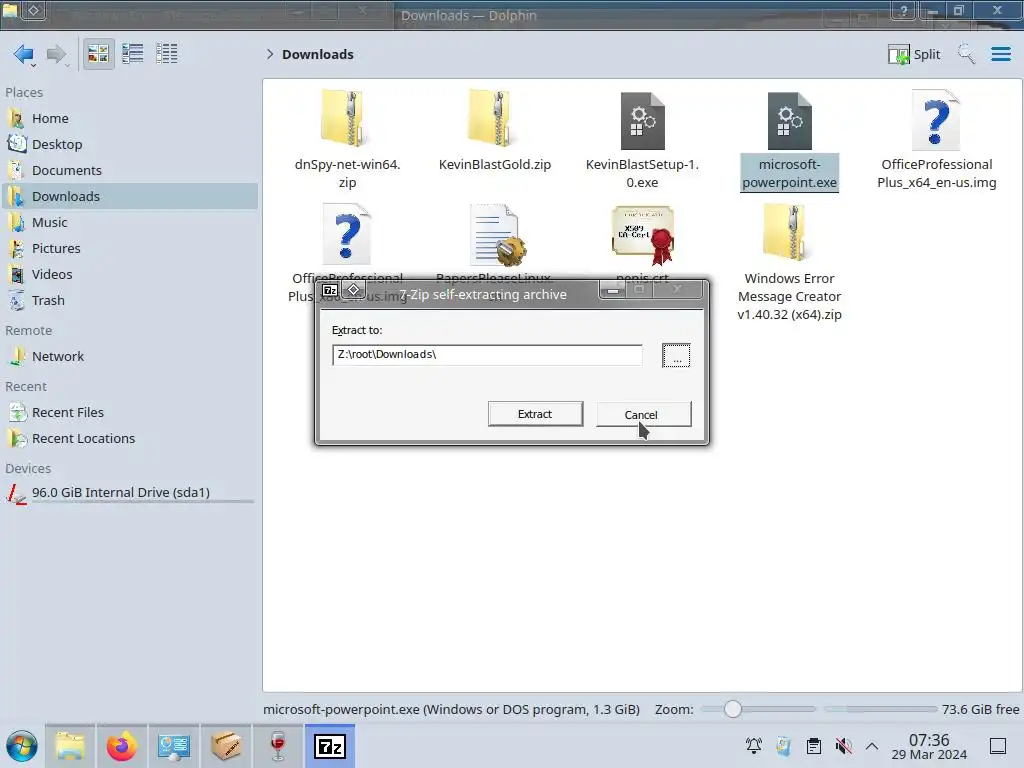Viewport: 1024px width, 768px height.
Task: Select the KevinBlastSetup-1.0.exe icon
Action: pos(642,121)
